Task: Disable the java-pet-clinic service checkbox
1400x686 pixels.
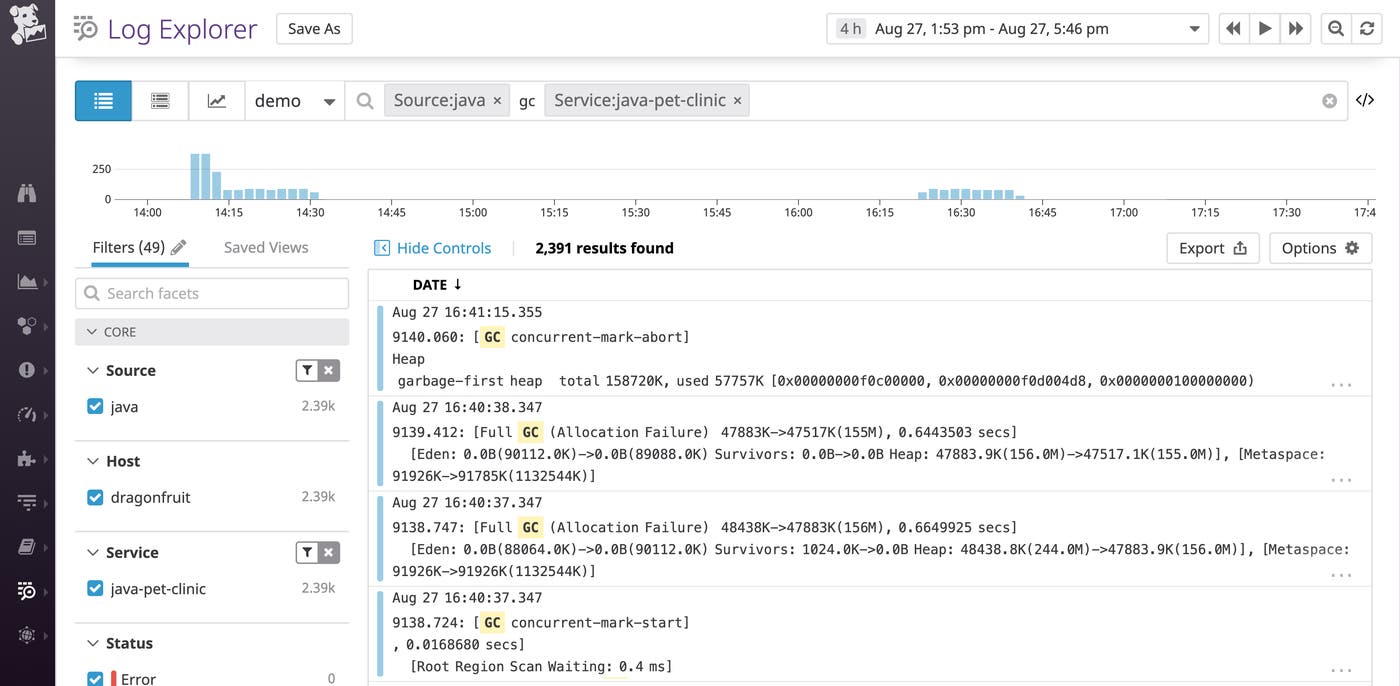Action: [x=95, y=588]
